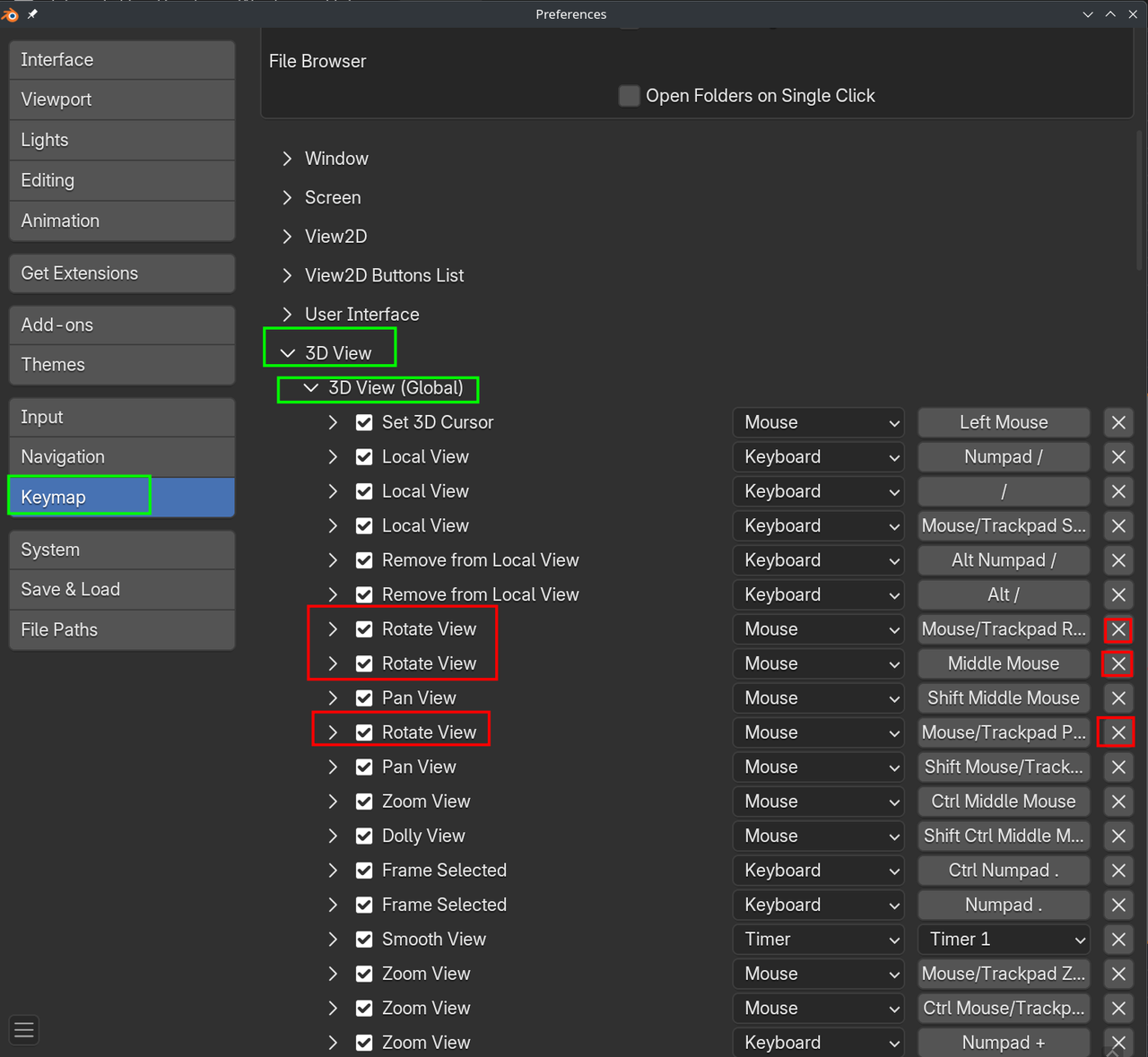Disable the Set 3D Cursor keymap item
The width and height of the screenshot is (1148, 1057).
click(x=364, y=422)
